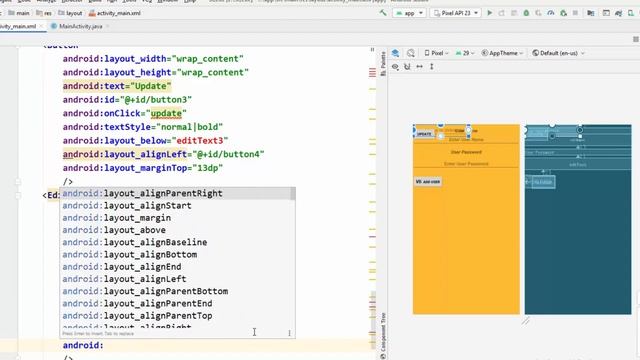Click the android:layout_marginTop="13dp" line

point(142,168)
